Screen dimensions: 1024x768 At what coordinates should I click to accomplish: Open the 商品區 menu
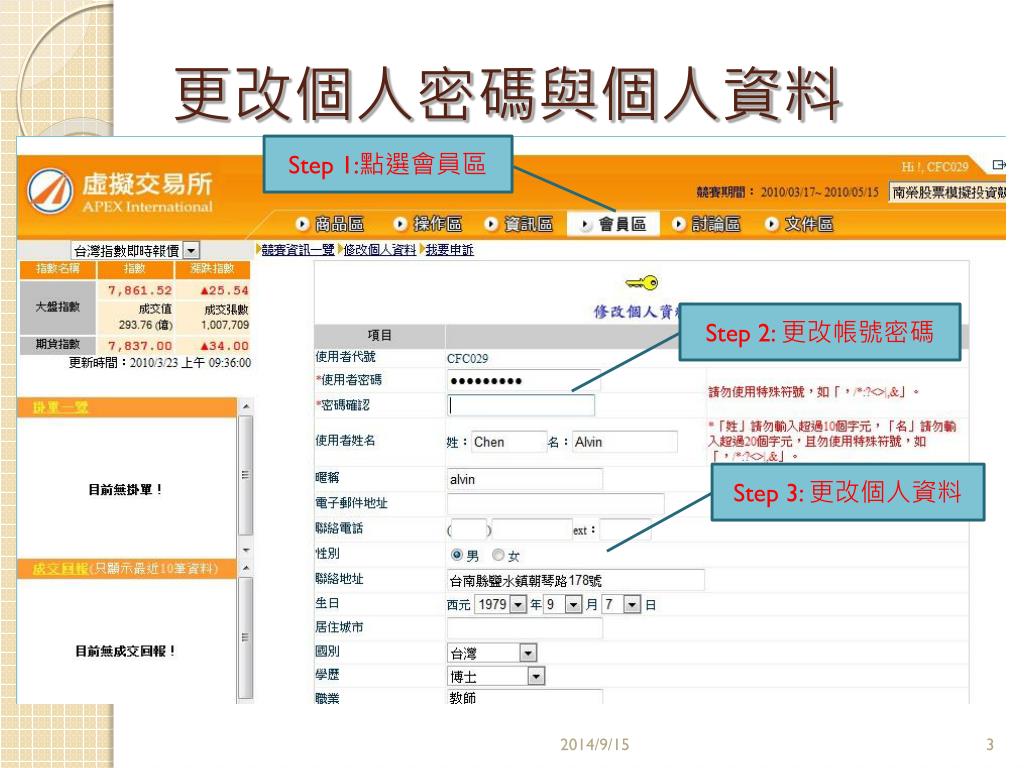[x=340, y=224]
